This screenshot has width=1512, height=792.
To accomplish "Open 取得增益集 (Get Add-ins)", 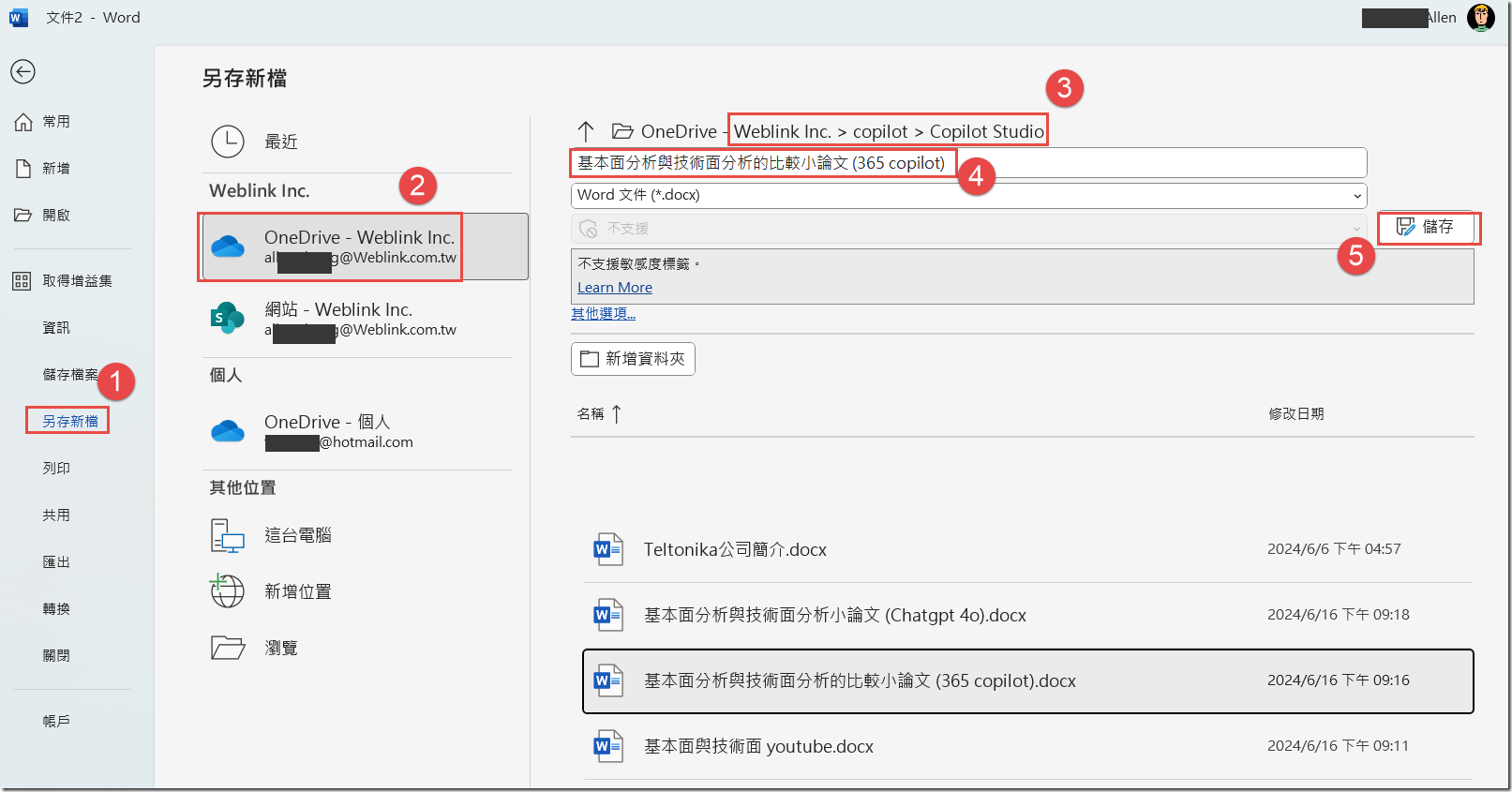I will (x=63, y=281).
